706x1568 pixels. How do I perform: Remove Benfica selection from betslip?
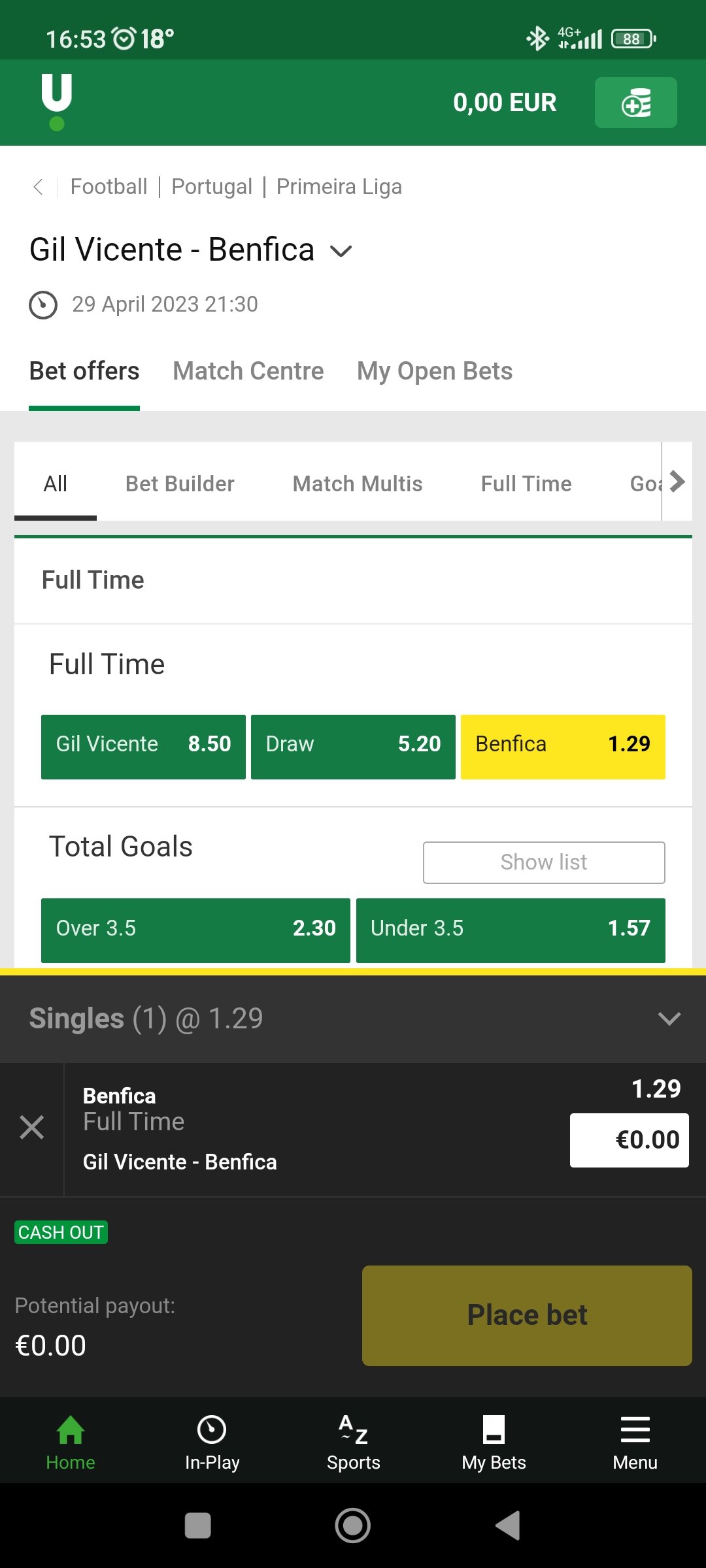(31, 1128)
